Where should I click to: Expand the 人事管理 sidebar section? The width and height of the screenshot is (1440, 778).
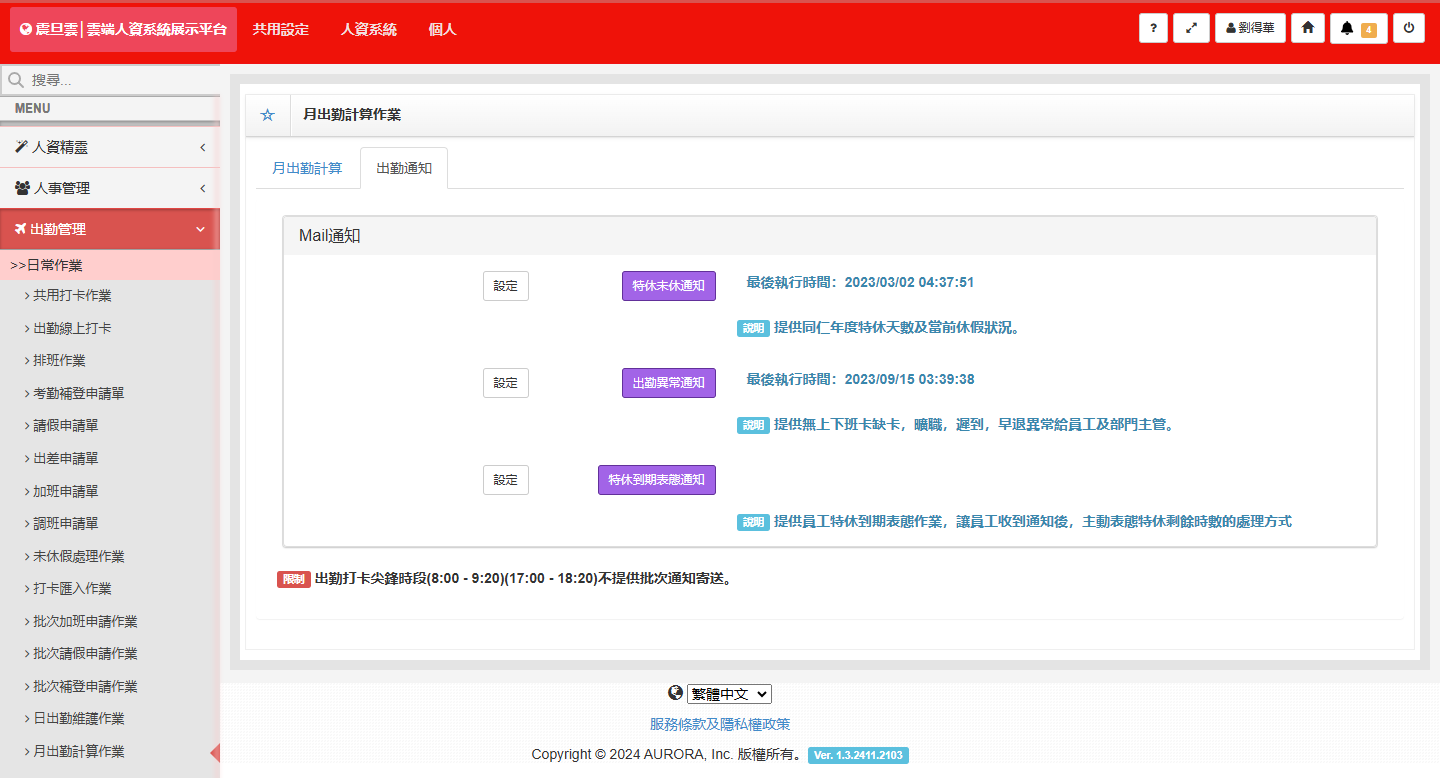click(x=110, y=188)
